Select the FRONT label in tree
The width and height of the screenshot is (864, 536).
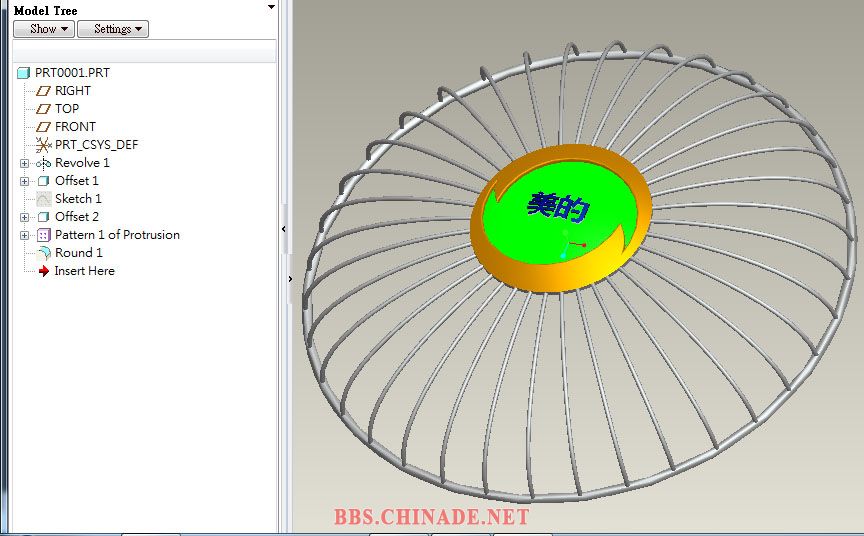click(x=75, y=127)
